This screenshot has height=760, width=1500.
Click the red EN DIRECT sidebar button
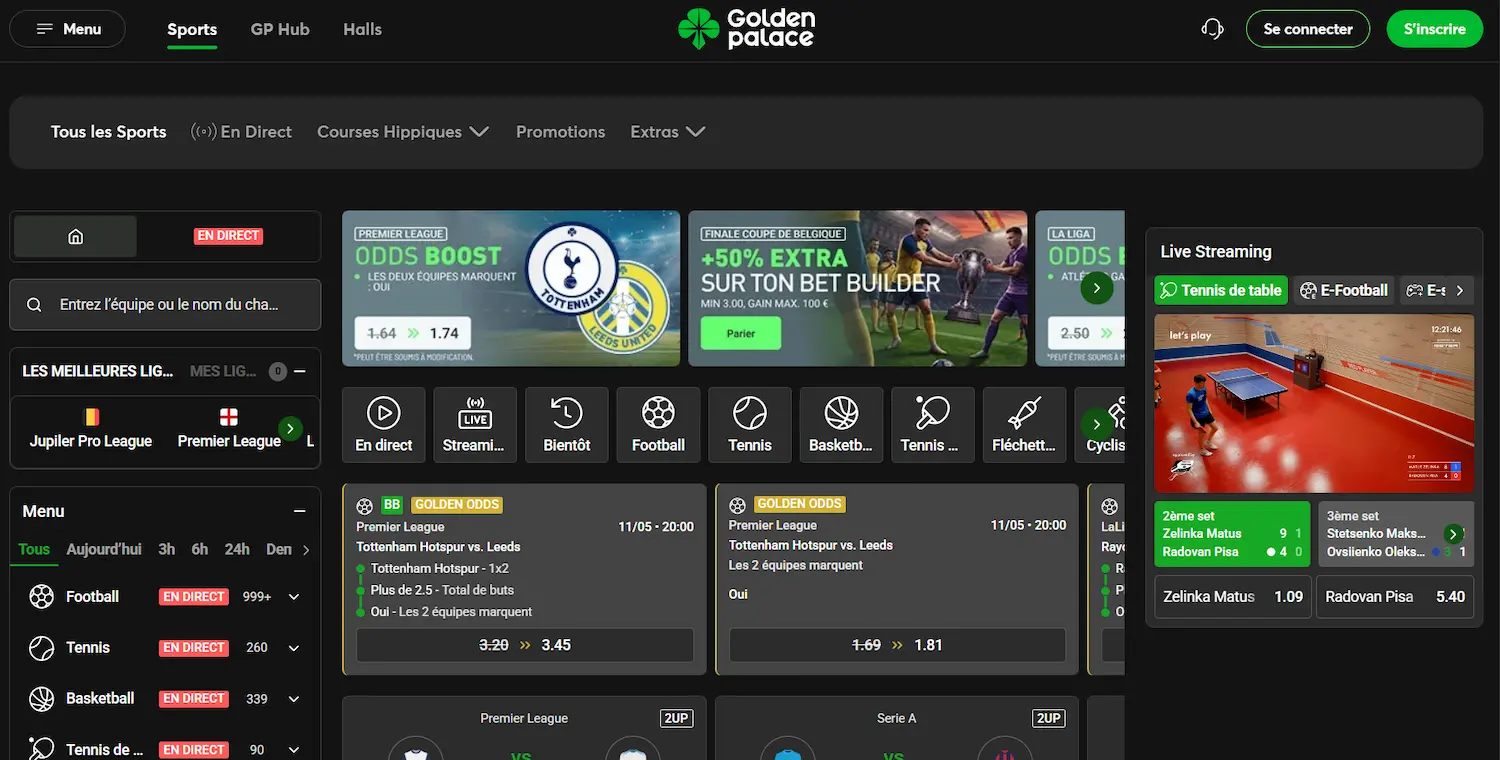pos(228,236)
